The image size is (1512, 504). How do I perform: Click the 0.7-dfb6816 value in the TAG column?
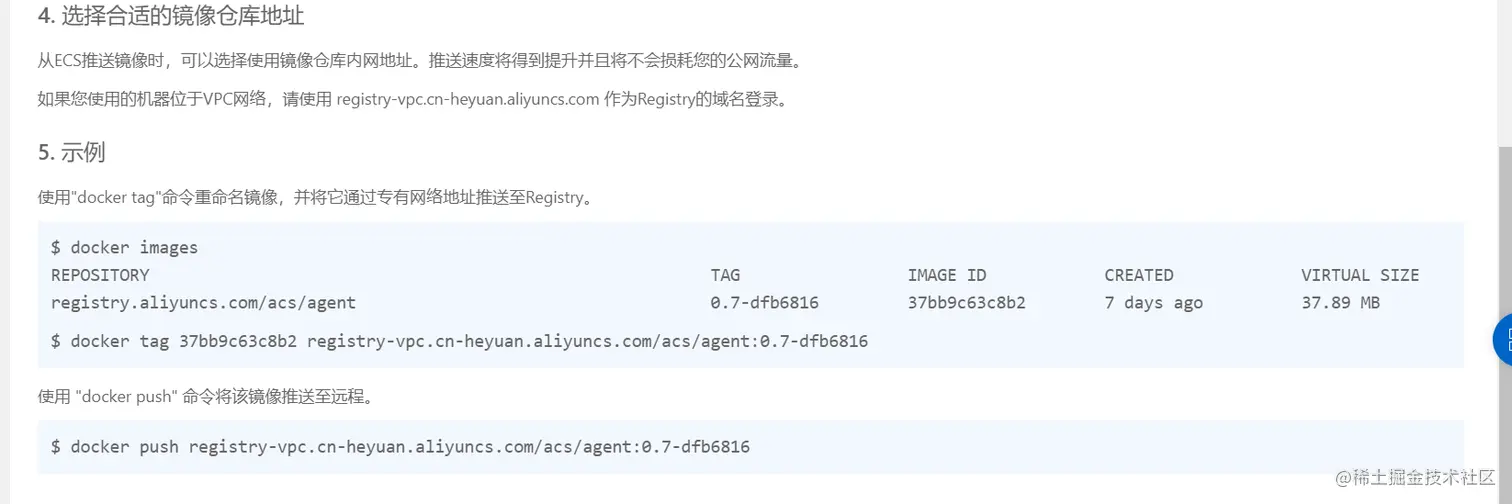tap(764, 302)
